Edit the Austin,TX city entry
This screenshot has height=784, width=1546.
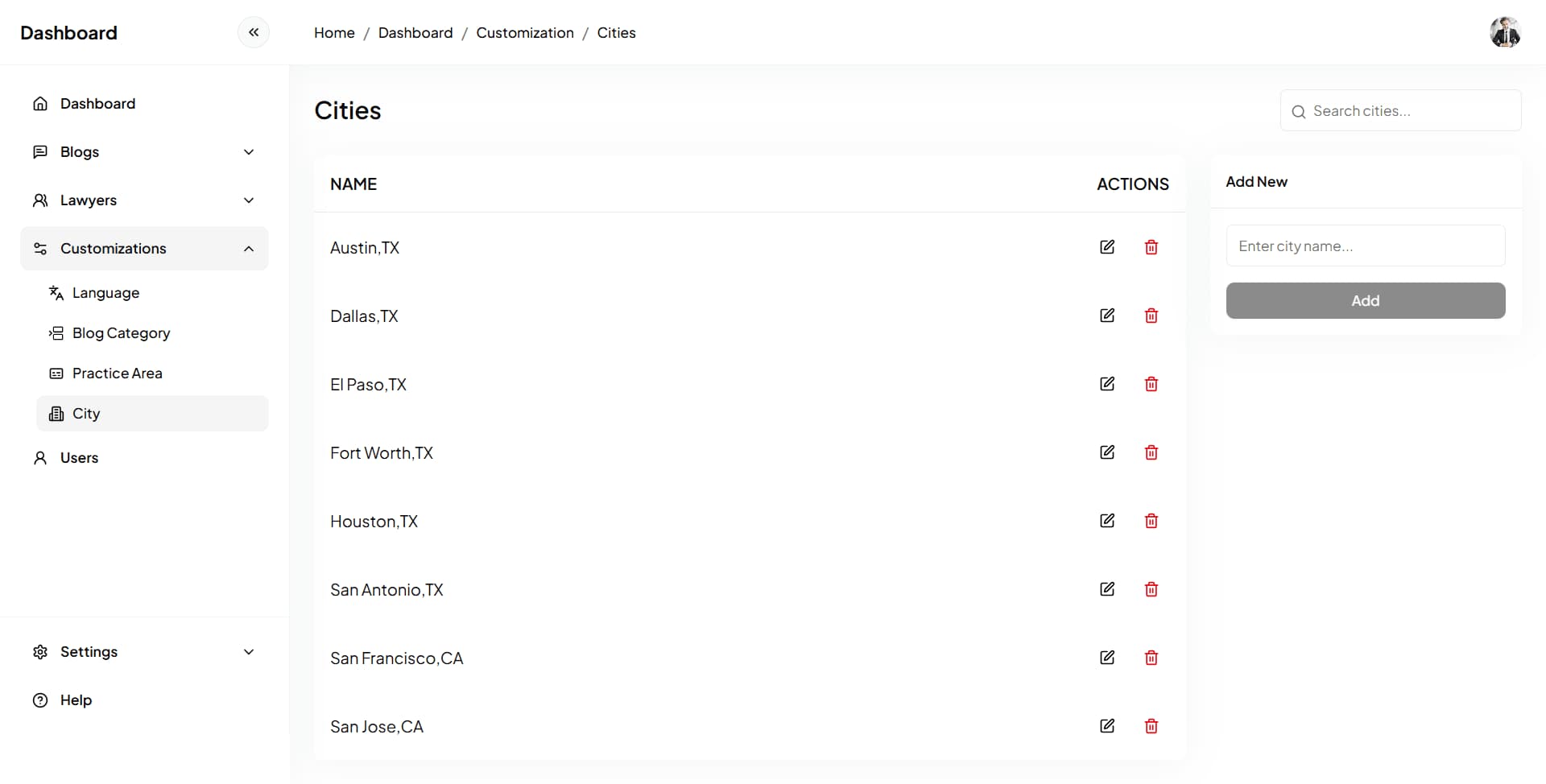(x=1107, y=247)
